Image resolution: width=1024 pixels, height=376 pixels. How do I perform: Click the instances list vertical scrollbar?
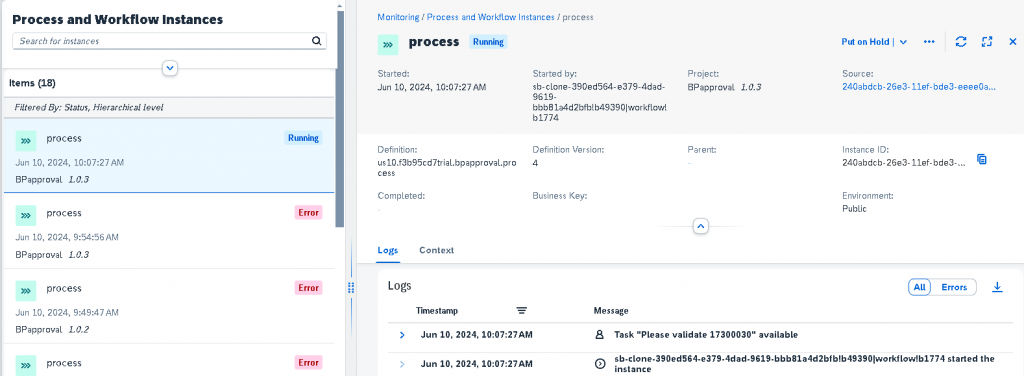tap(340, 118)
